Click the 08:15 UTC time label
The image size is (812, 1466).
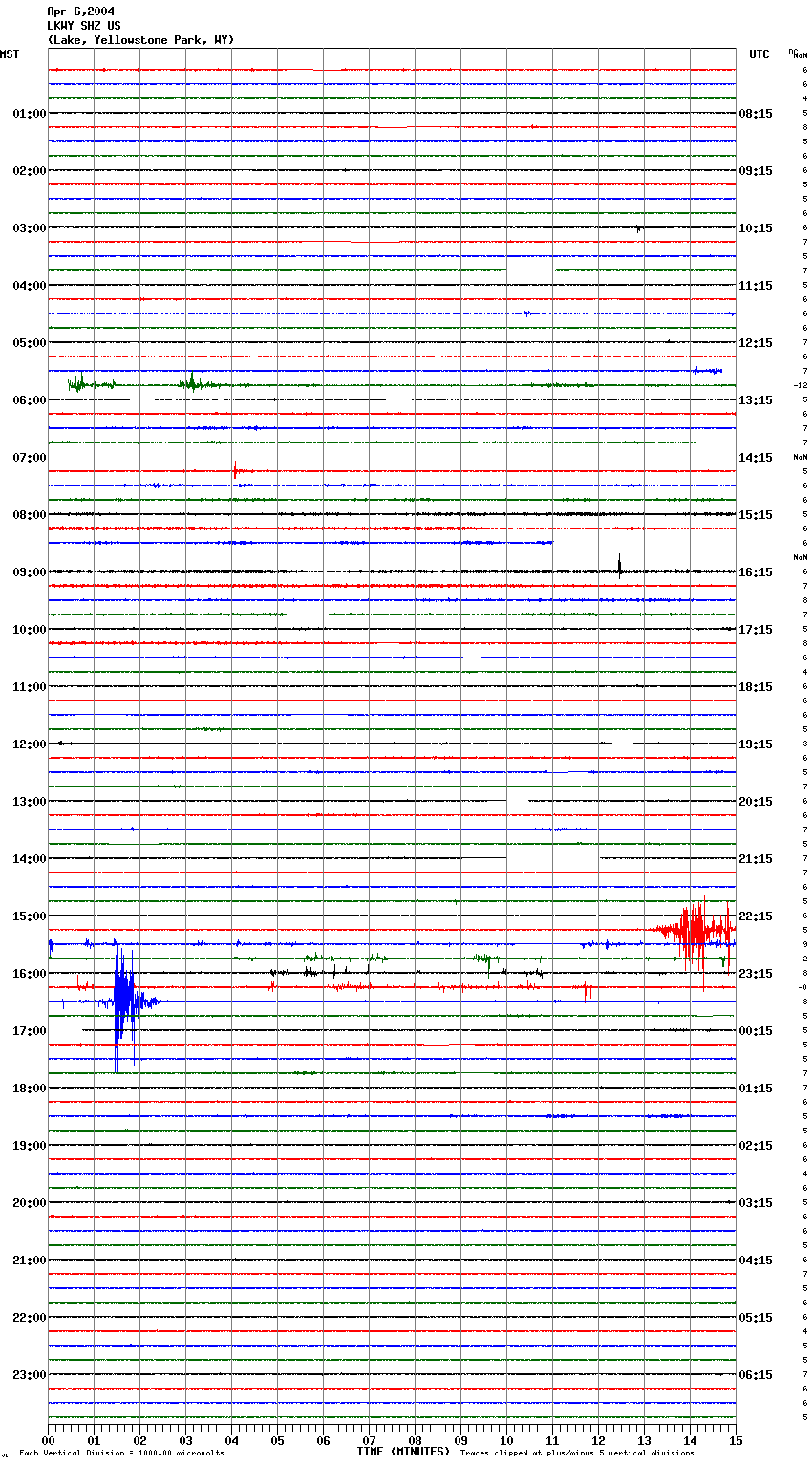(756, 114)
